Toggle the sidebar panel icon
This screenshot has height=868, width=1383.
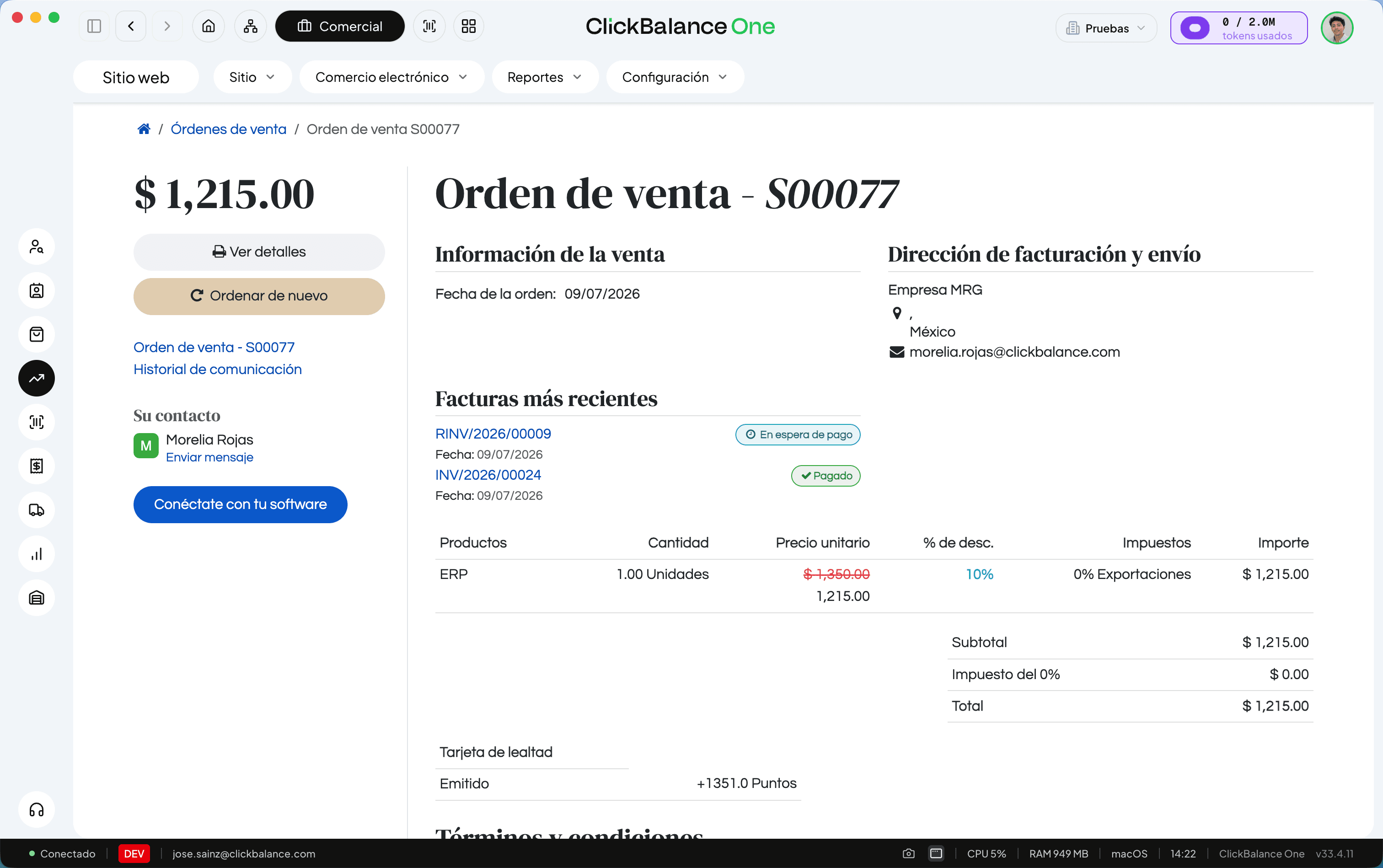[94, 27]
